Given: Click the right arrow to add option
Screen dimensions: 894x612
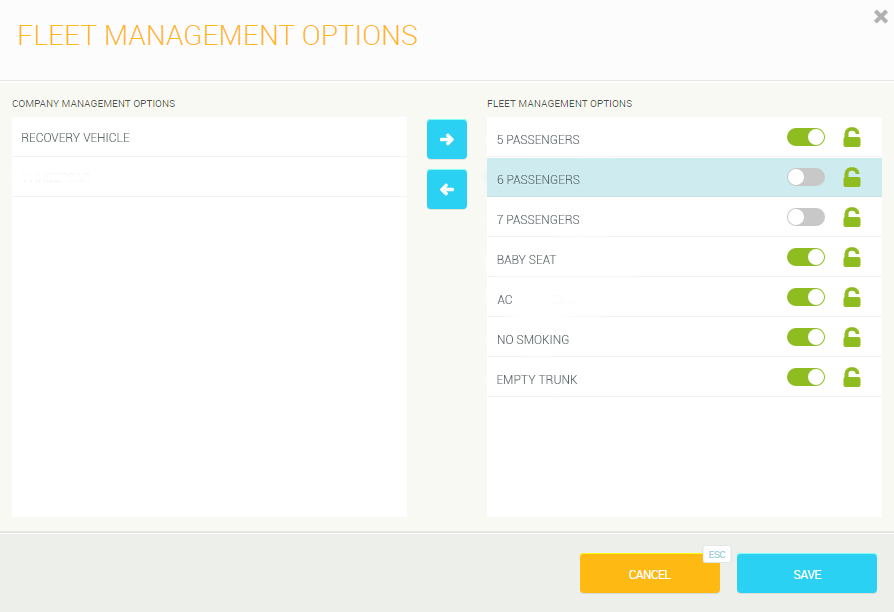Looking at the screenshot, I should (x=447, y=139).
